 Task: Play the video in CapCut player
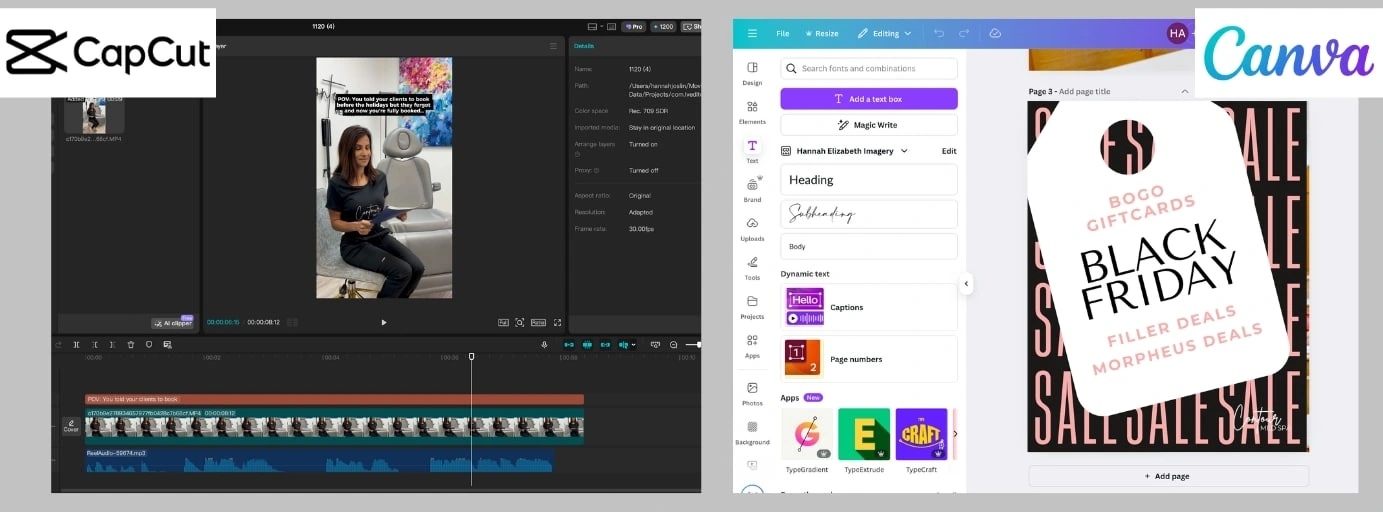384,322
